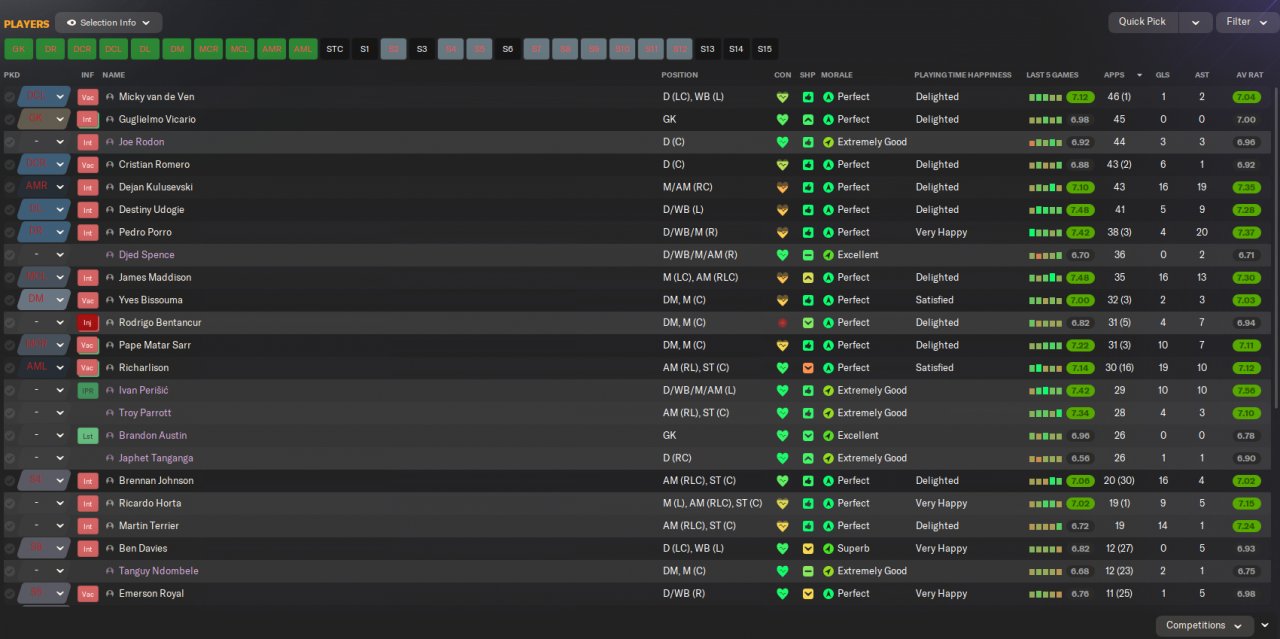The image size is (1280, 639).
Task: Click injury condition icon for Rodrigo Bentancur
Action: point(783,323)
